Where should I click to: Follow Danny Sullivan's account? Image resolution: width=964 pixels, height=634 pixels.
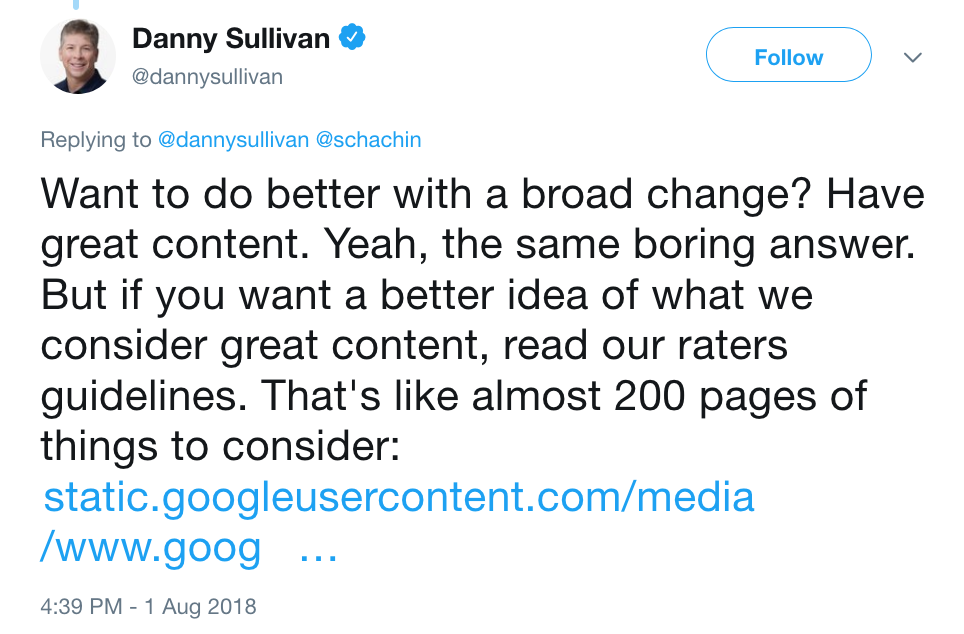[788, 58]
